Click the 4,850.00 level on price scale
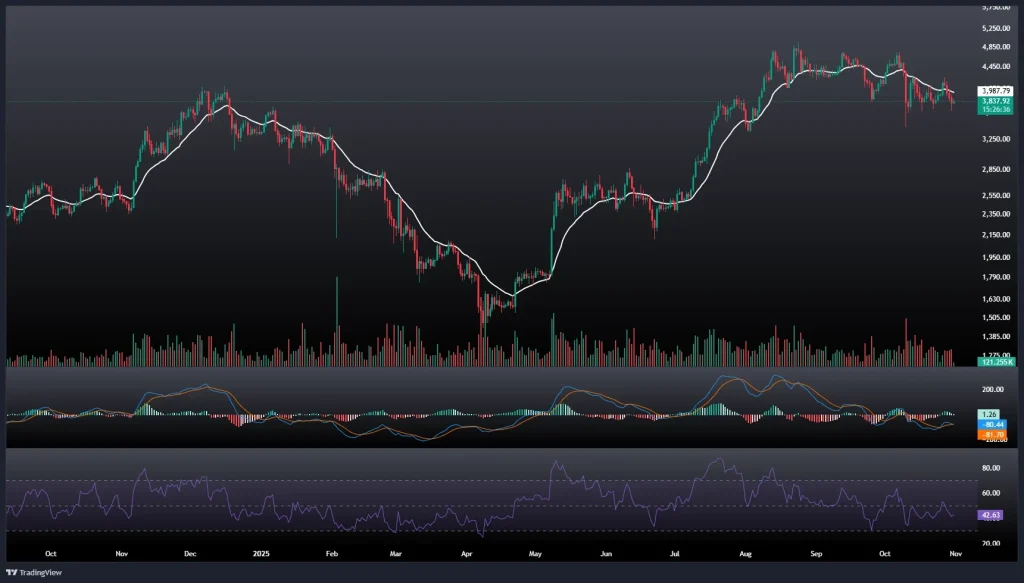 [x=995, y=47]
